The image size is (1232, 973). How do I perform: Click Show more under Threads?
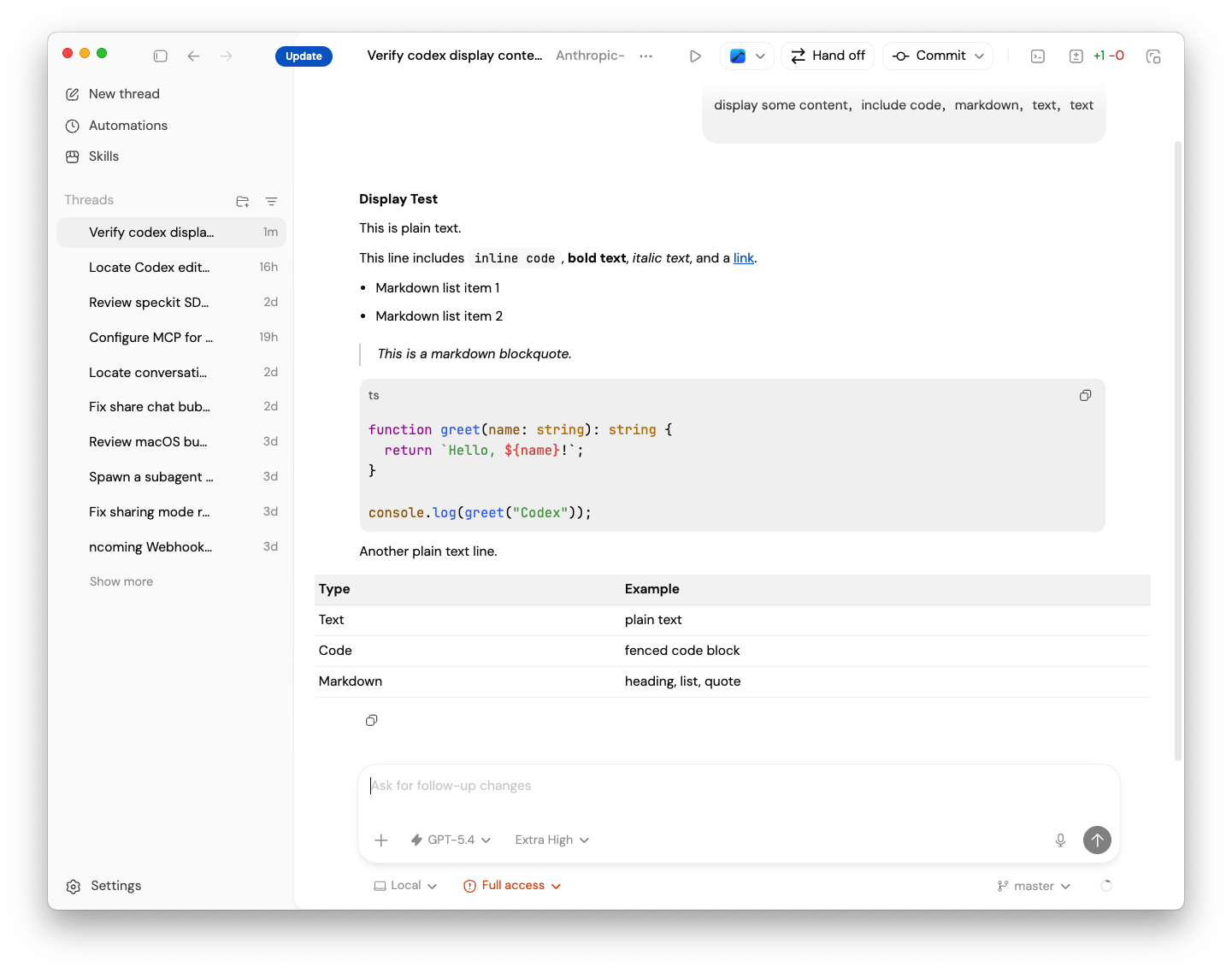coord(121,581)
